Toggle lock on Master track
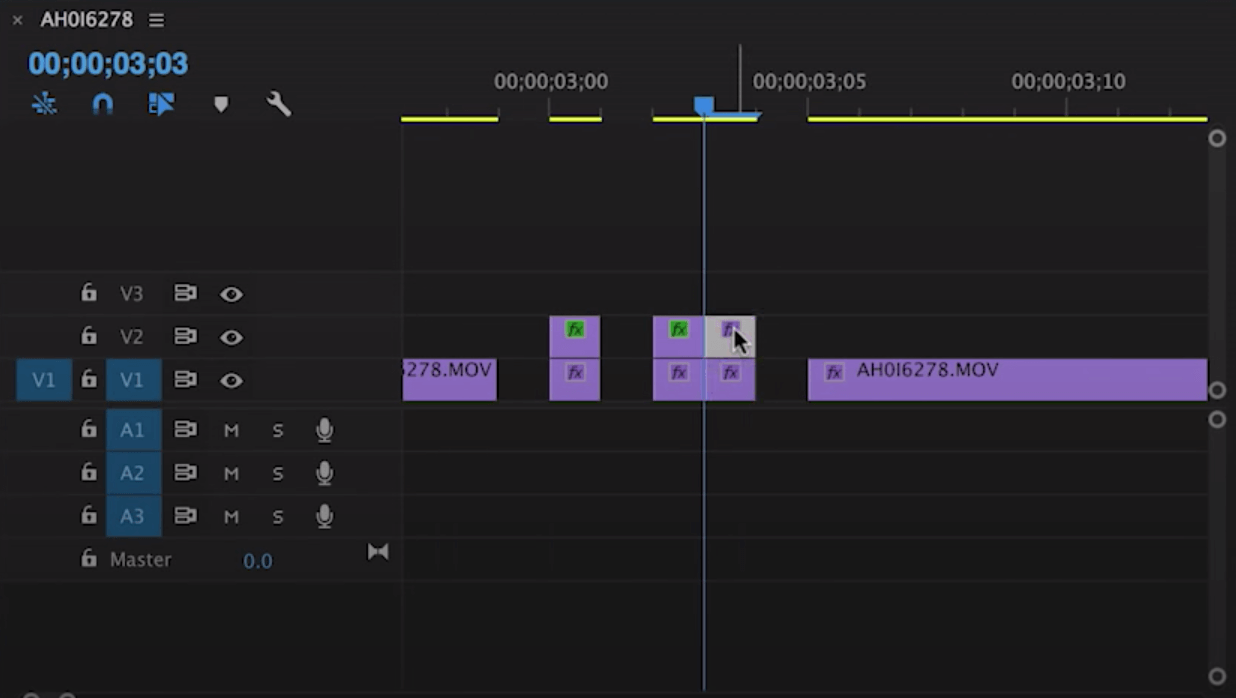The image size is (1236, 698). (89, 559)
